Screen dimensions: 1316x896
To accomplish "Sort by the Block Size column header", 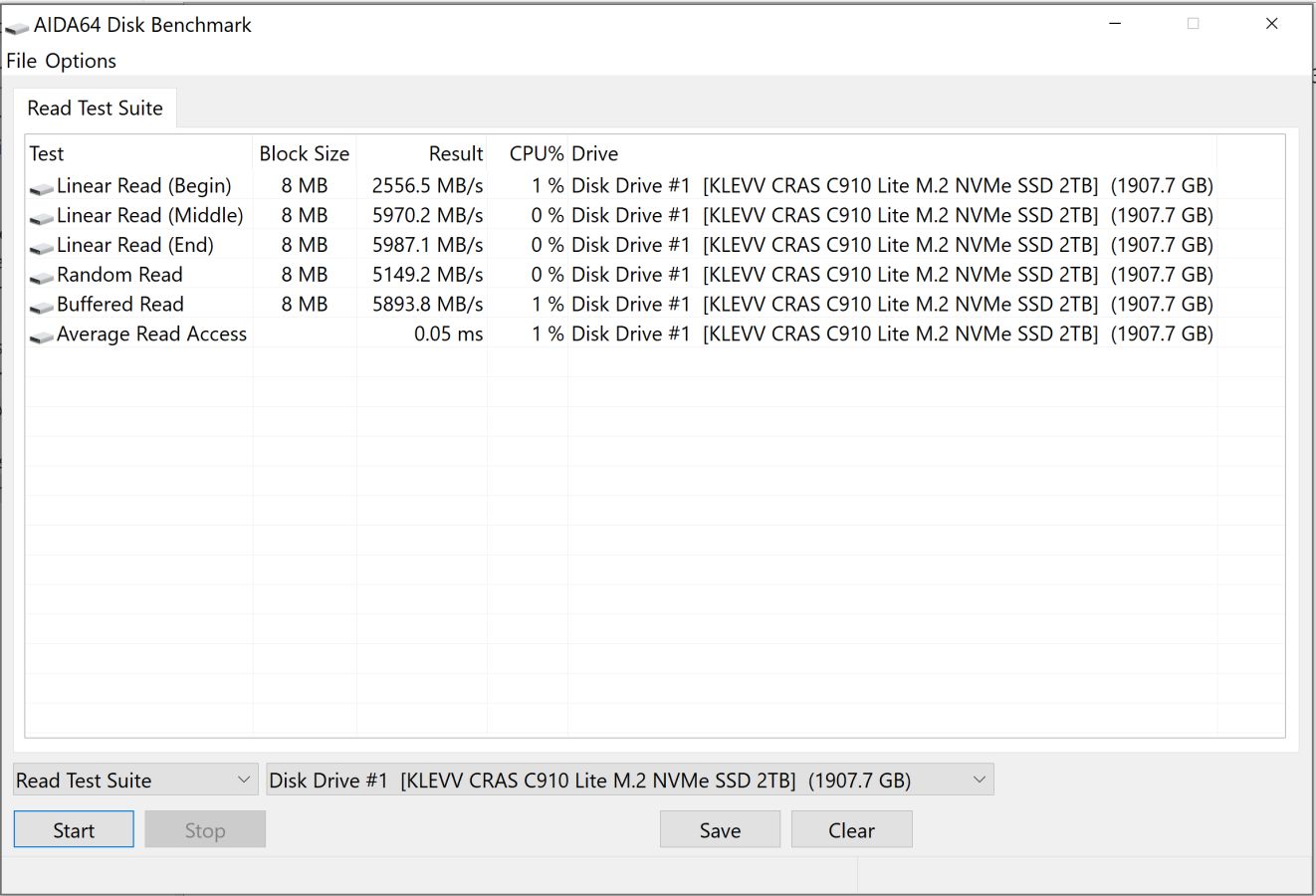I will click(305, 153).
